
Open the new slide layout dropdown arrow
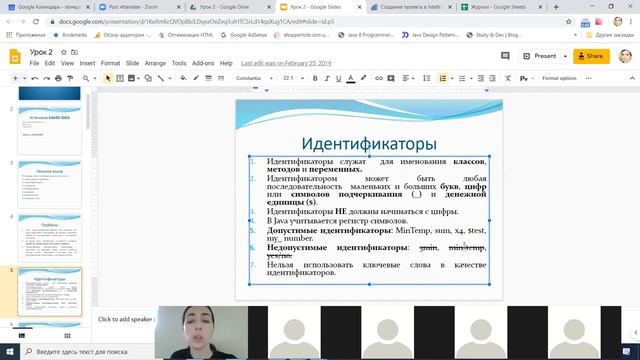pyautogui.click(x=24, y=78)
